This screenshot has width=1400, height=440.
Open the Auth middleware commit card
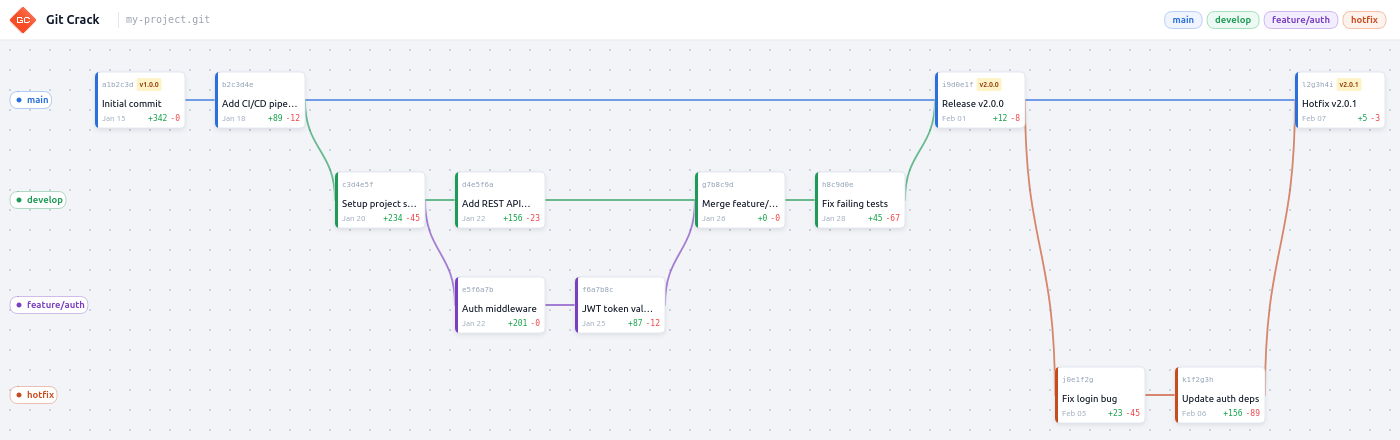click(500, 305)
